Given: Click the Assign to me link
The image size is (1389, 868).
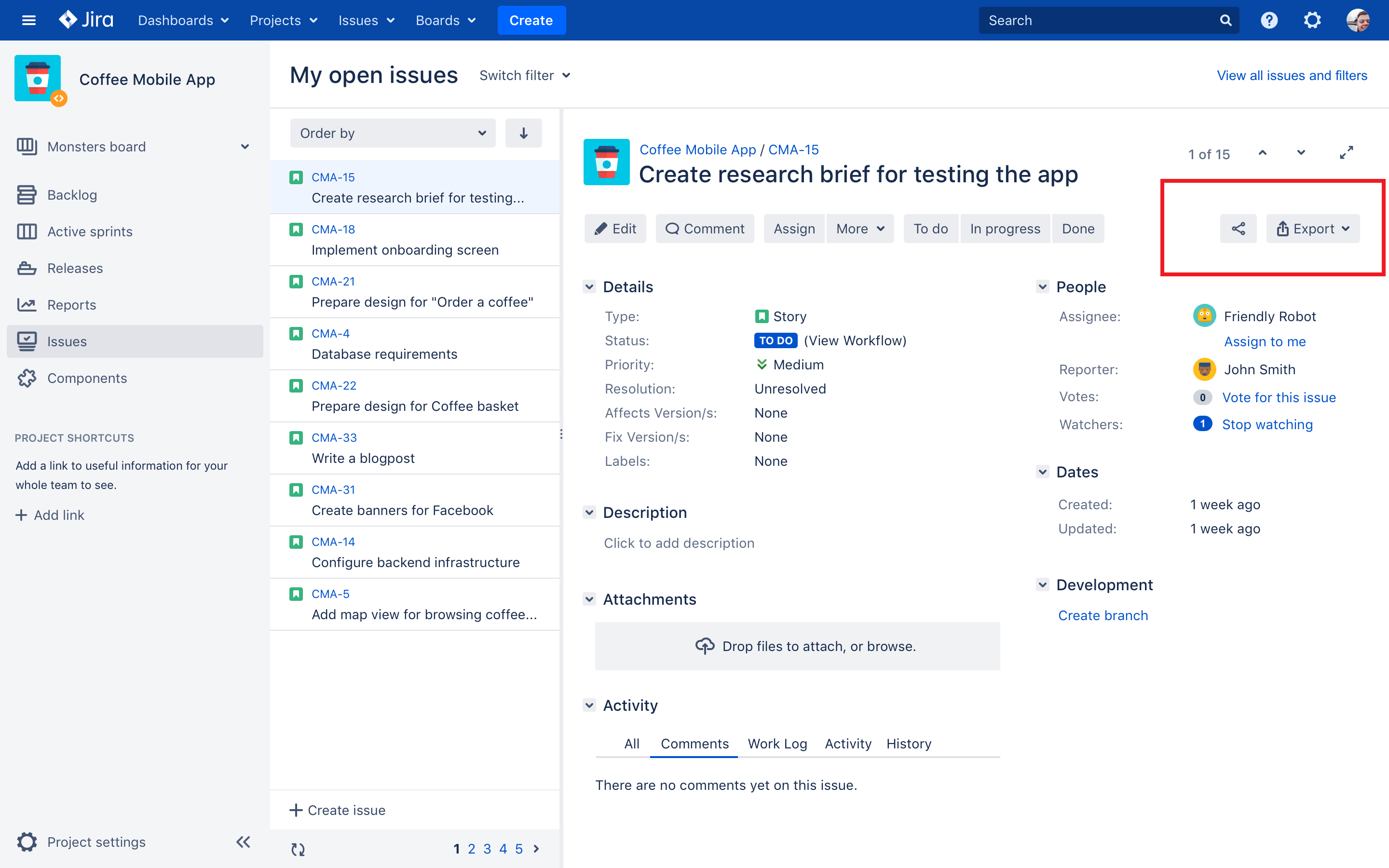Looking at the screenshot, I should click(x=1265, y=341).
